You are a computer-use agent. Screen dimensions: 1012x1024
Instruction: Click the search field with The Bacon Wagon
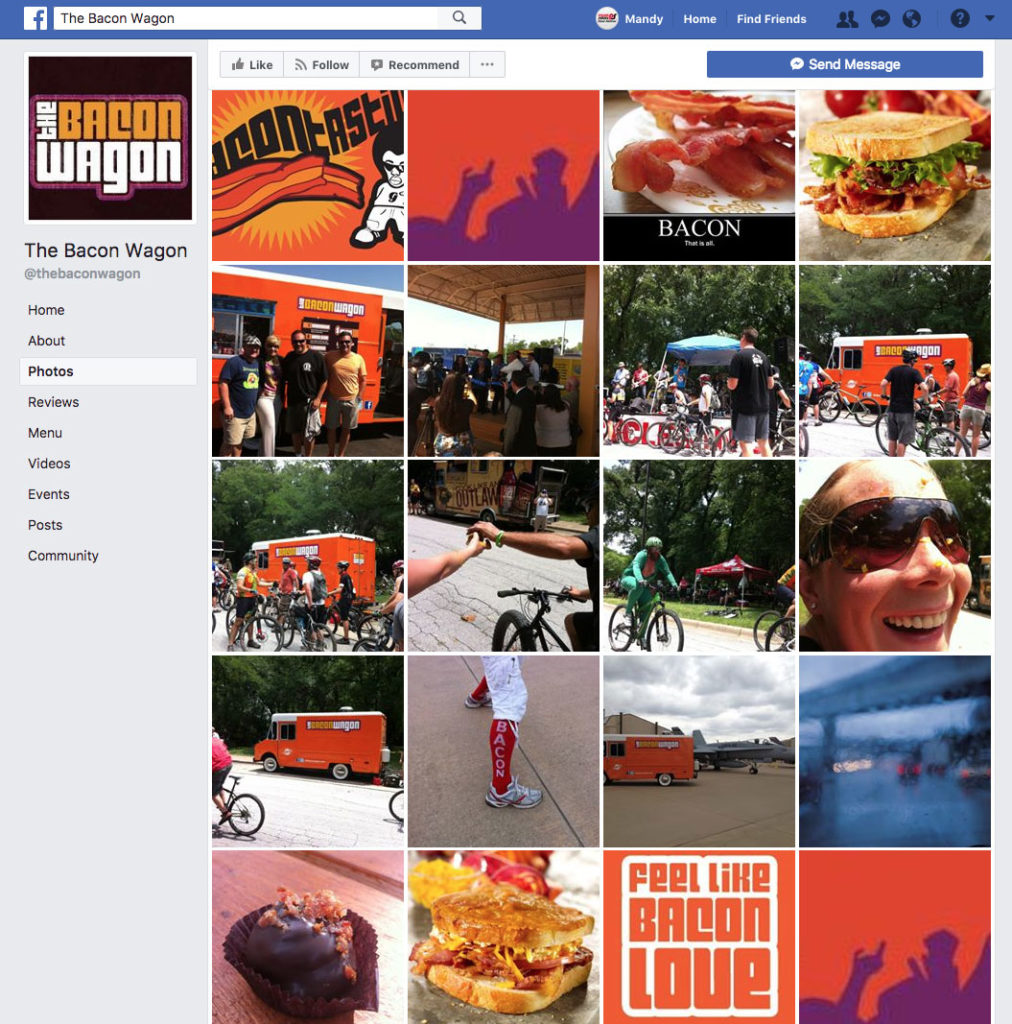[246, 18]
